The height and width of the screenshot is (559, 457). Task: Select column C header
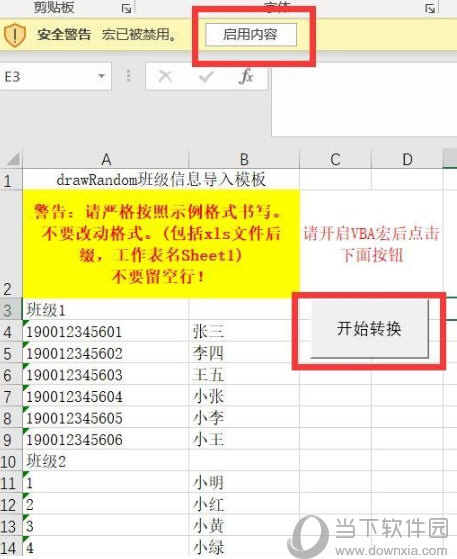[335, 159]
